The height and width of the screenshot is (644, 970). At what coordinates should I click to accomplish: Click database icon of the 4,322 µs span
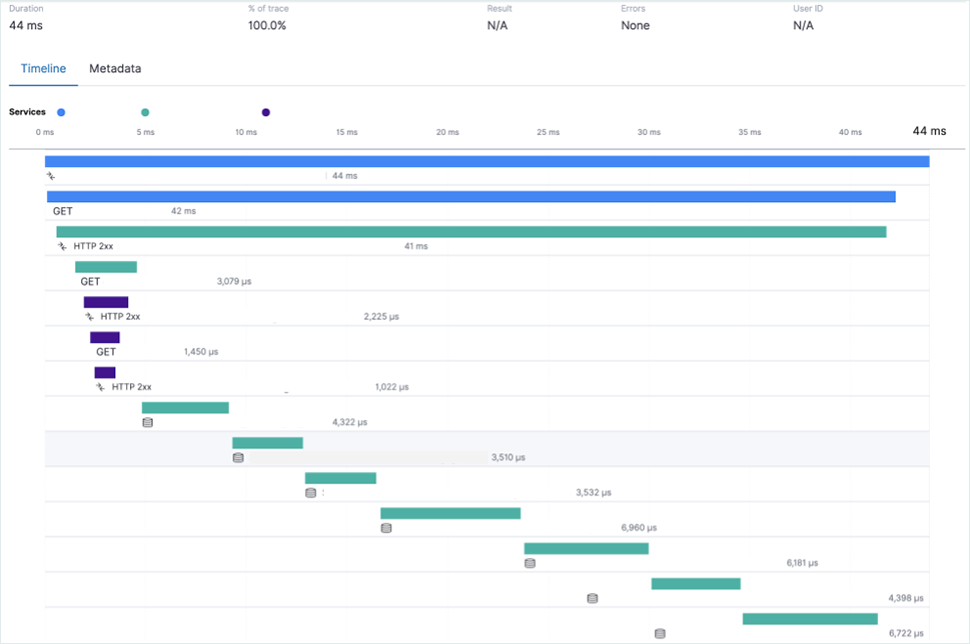[x=148, y=423]
